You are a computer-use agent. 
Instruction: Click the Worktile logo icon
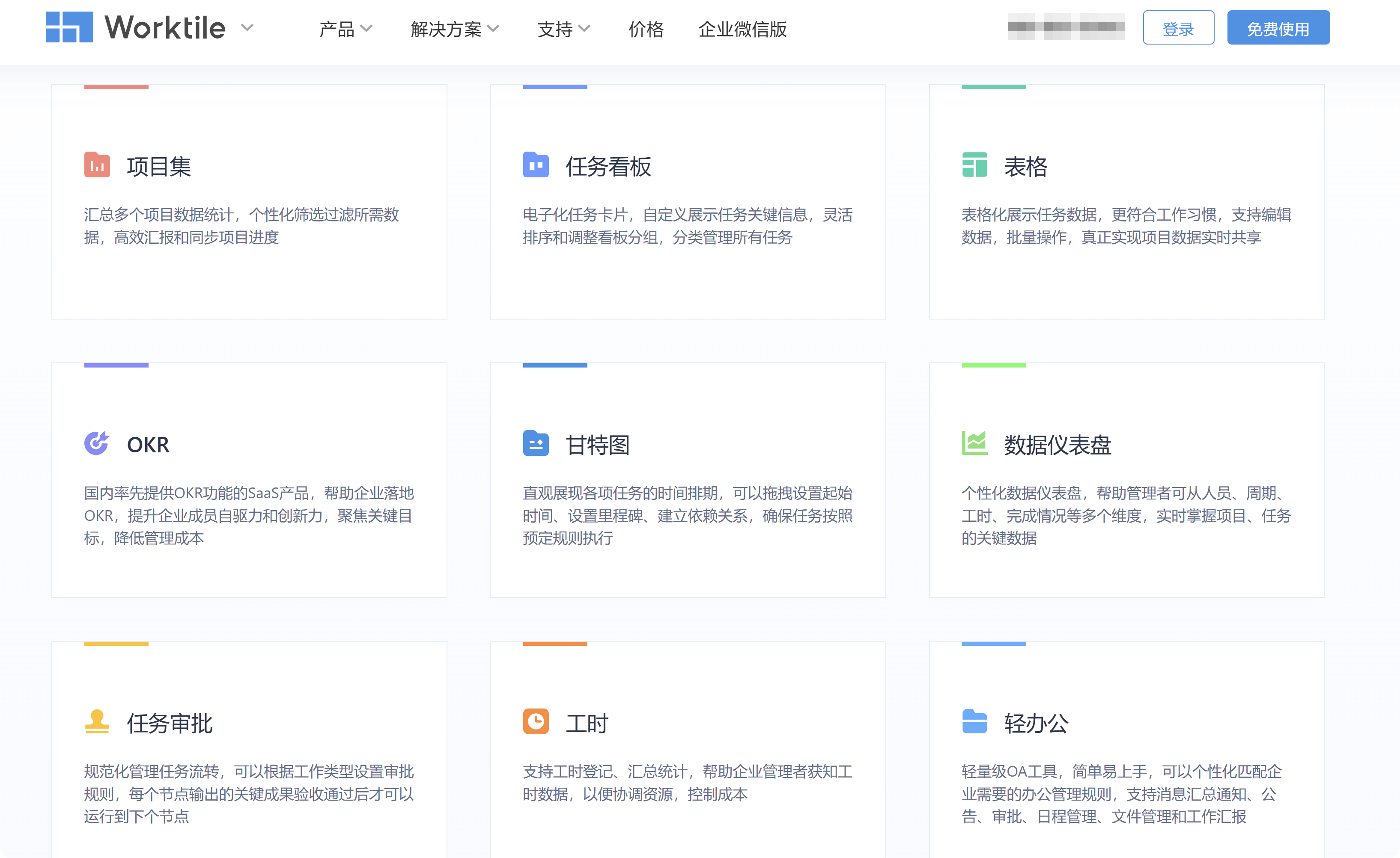pos(69,27)
